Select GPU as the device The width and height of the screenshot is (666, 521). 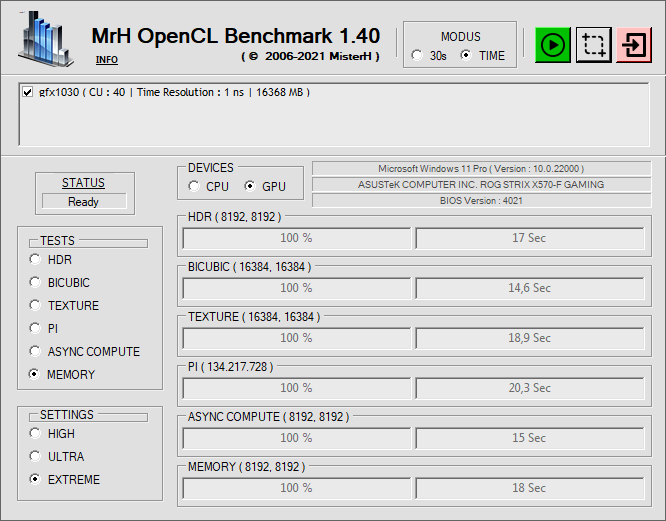coord(250,186)
